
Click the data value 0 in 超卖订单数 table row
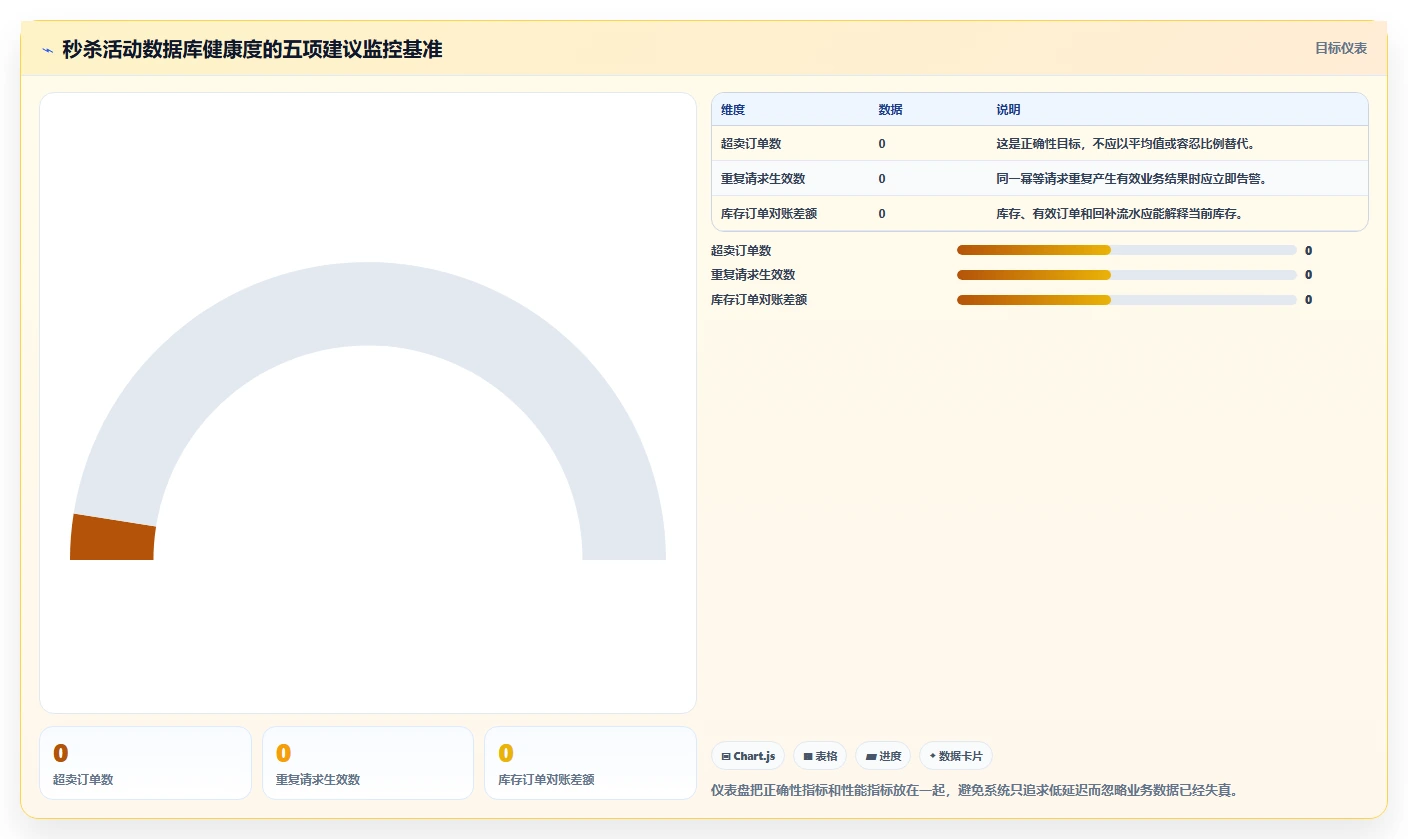tap(882, 144)
